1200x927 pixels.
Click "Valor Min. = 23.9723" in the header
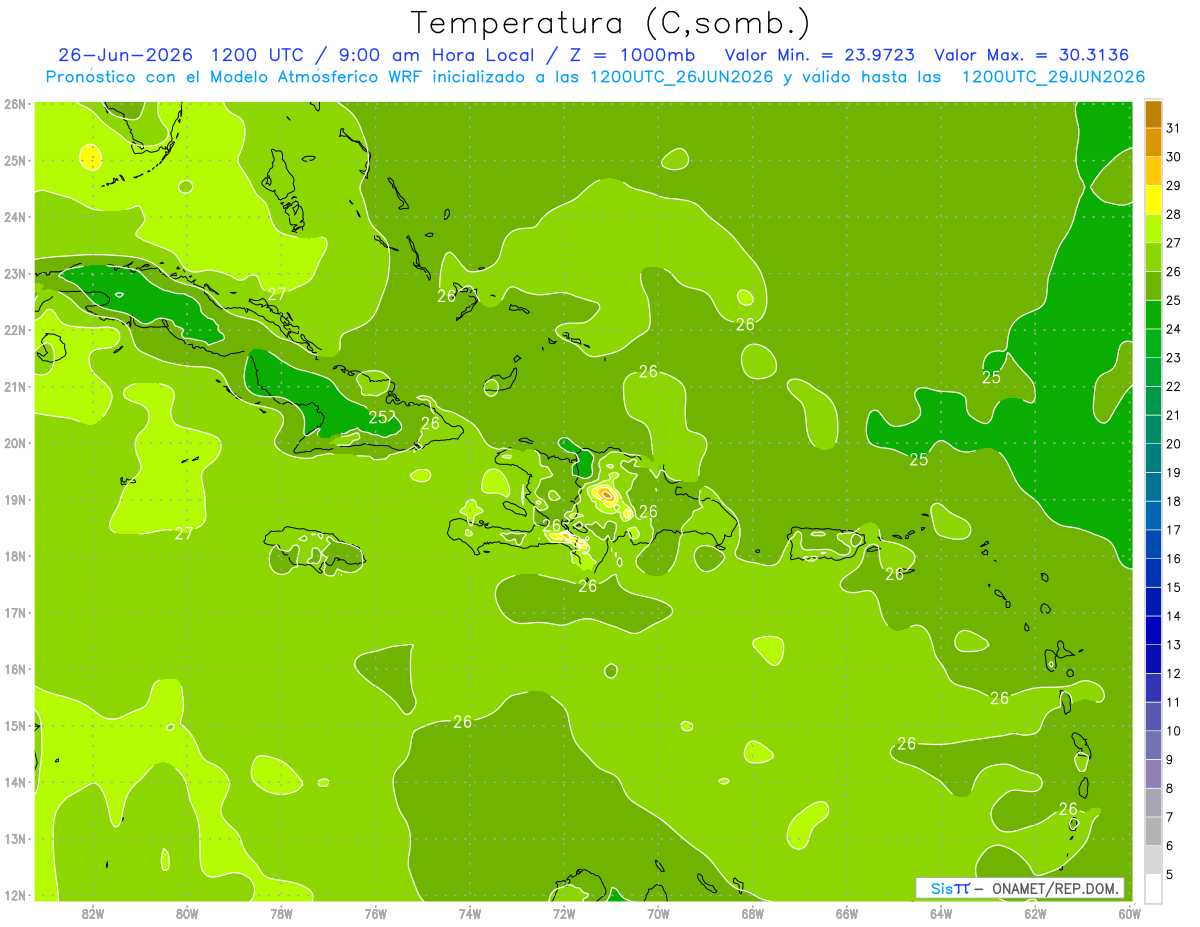[x=818, y=55]
